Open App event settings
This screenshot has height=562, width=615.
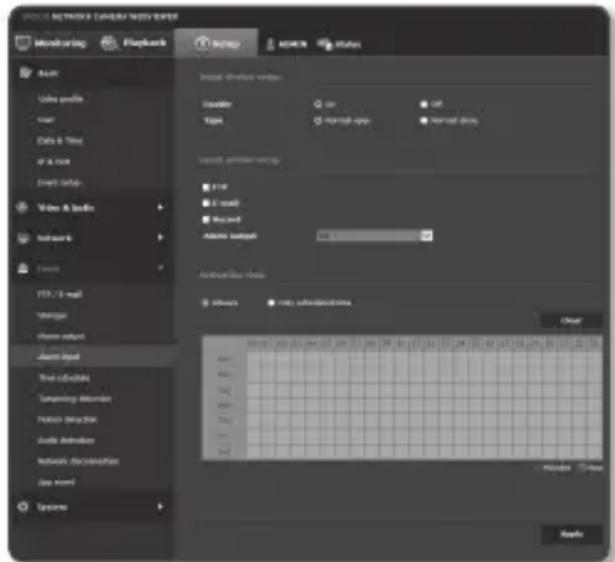(x=56, y=482)
